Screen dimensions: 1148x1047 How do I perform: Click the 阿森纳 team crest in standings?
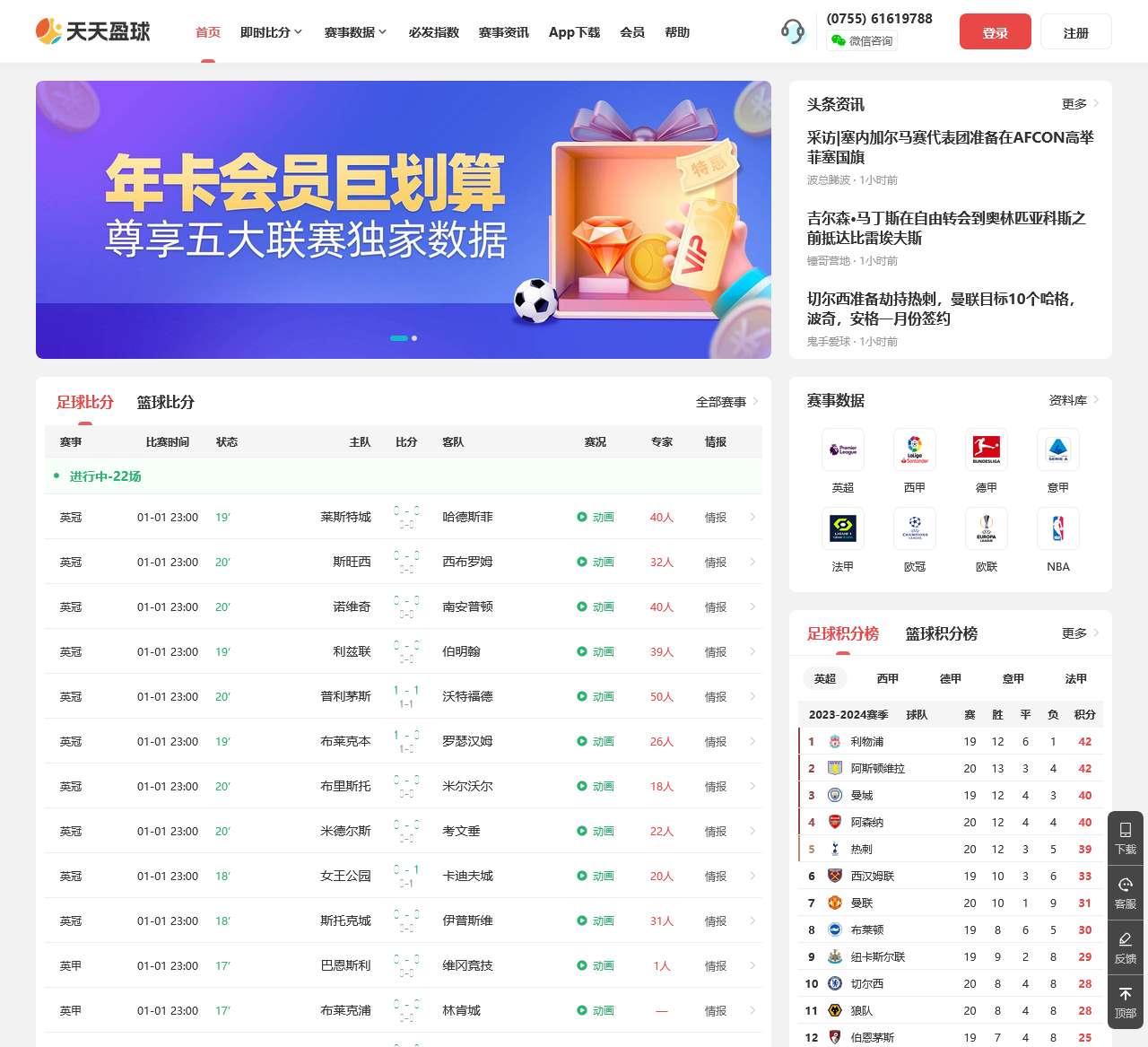click(x=835, y=822)
